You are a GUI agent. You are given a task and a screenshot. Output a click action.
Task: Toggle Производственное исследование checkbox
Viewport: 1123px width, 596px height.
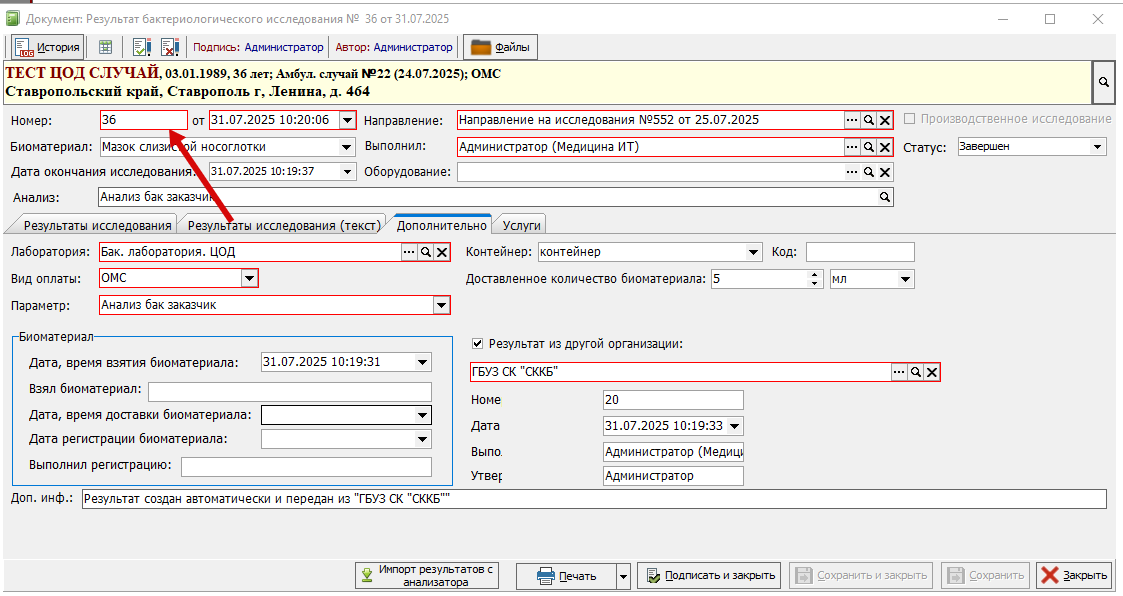pos(910,119)
